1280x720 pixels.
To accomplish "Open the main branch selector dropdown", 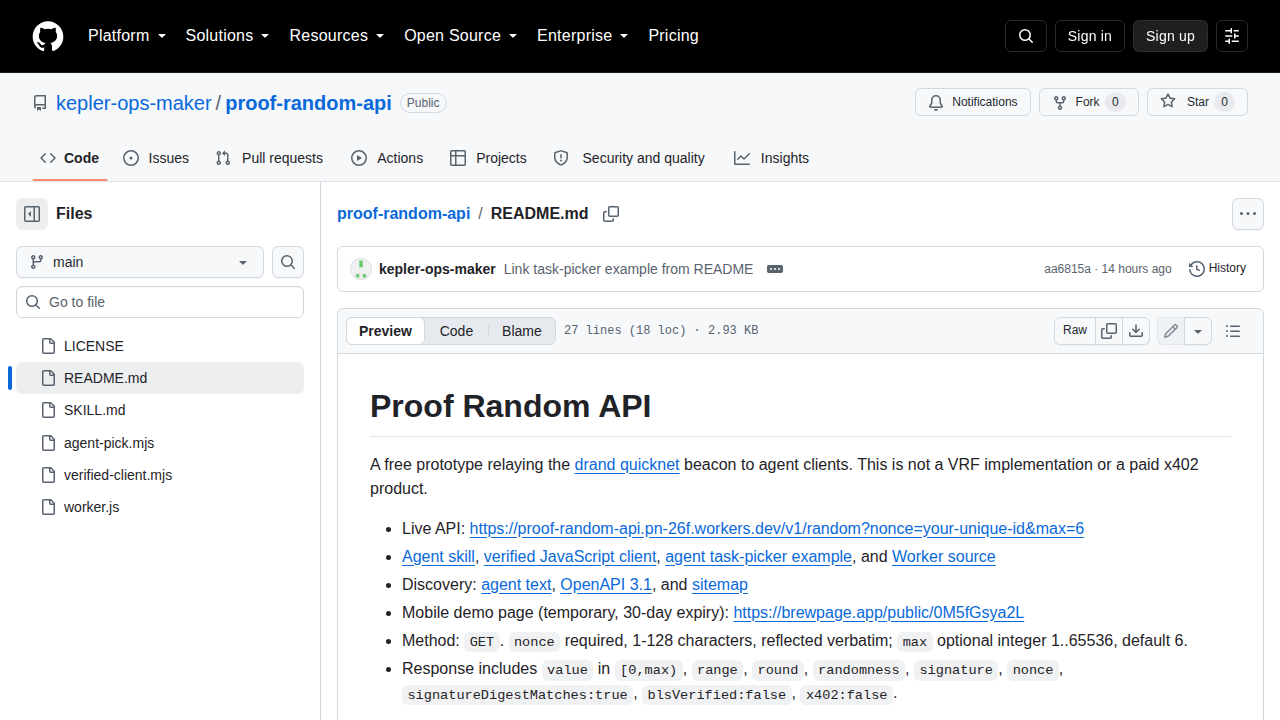I will [x=140, y=262].
